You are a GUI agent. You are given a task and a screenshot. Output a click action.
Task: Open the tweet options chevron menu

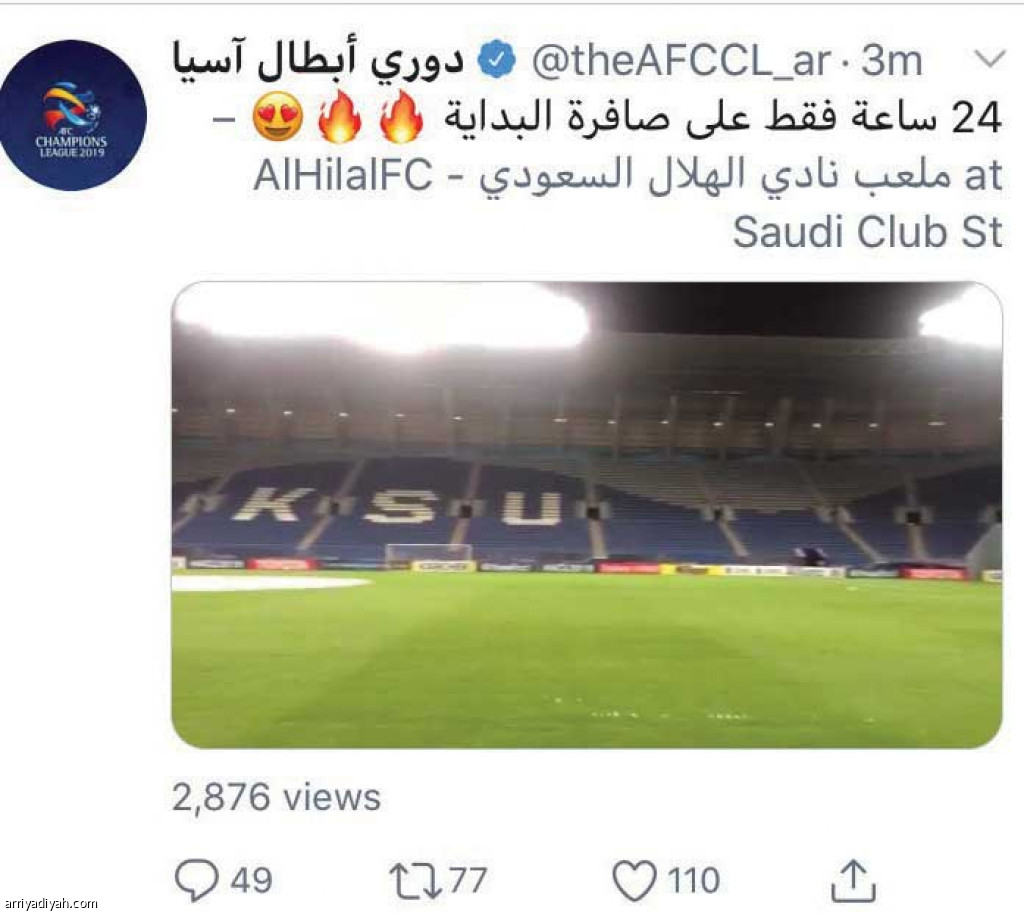990,59
